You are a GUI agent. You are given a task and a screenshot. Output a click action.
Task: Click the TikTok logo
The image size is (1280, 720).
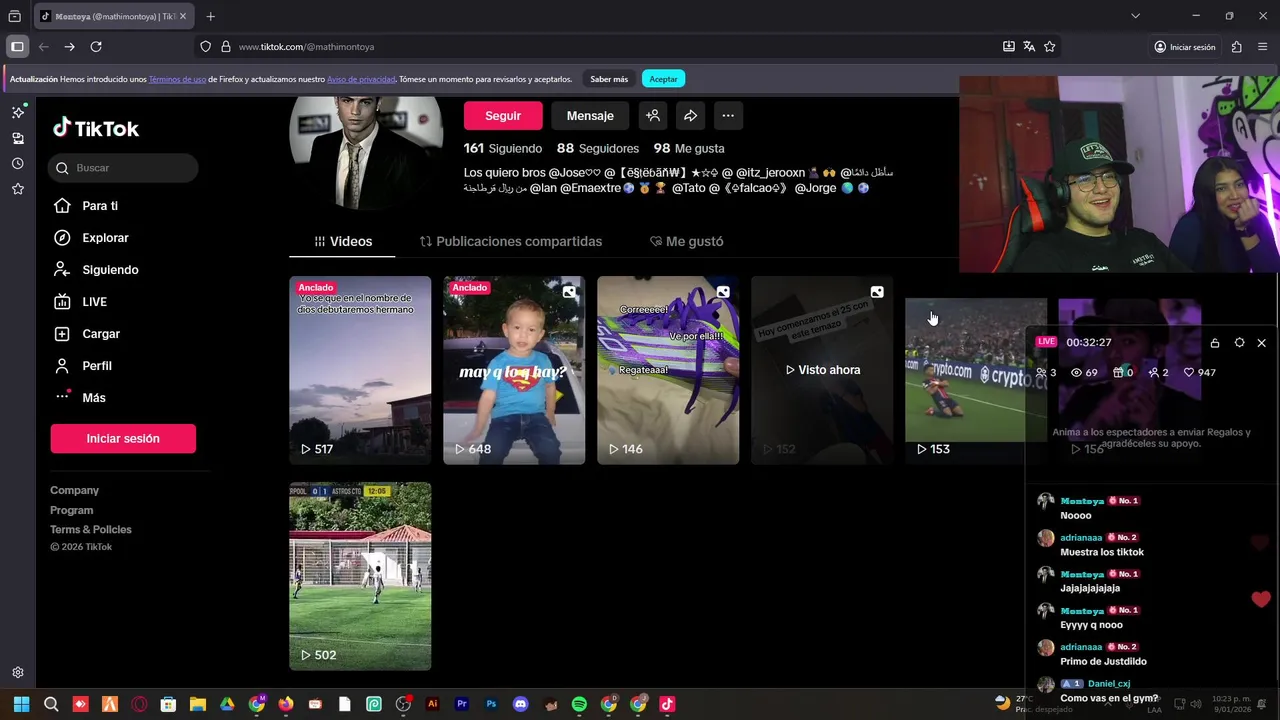[96, 128]
